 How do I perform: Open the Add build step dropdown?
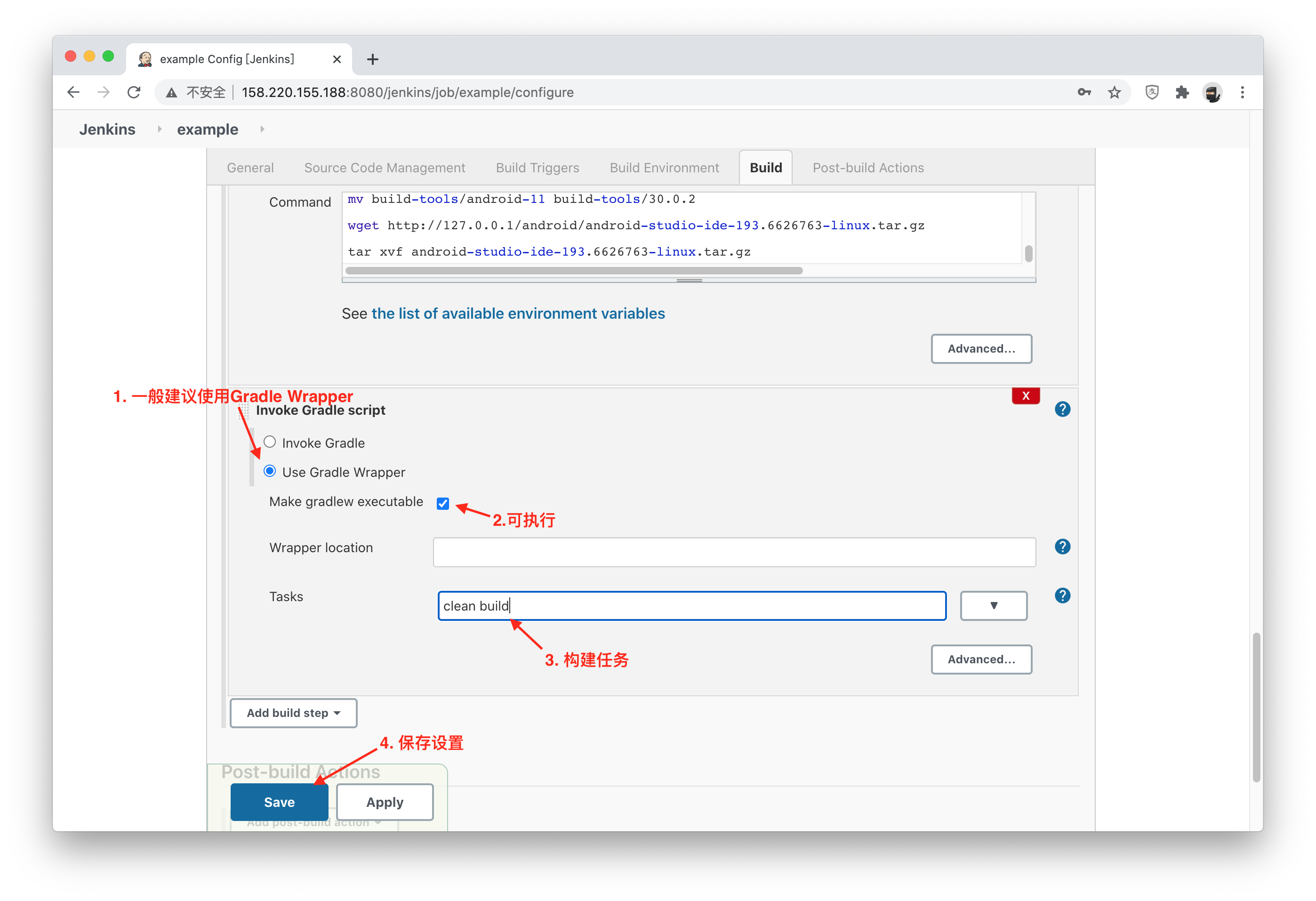pyautogui.click(x=293, y=712)
